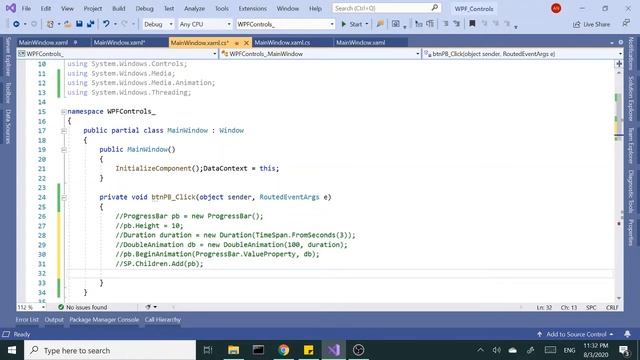Click the Open File folder icon
The width and height of the screenshot is (640, 360).
coord(68,24)
